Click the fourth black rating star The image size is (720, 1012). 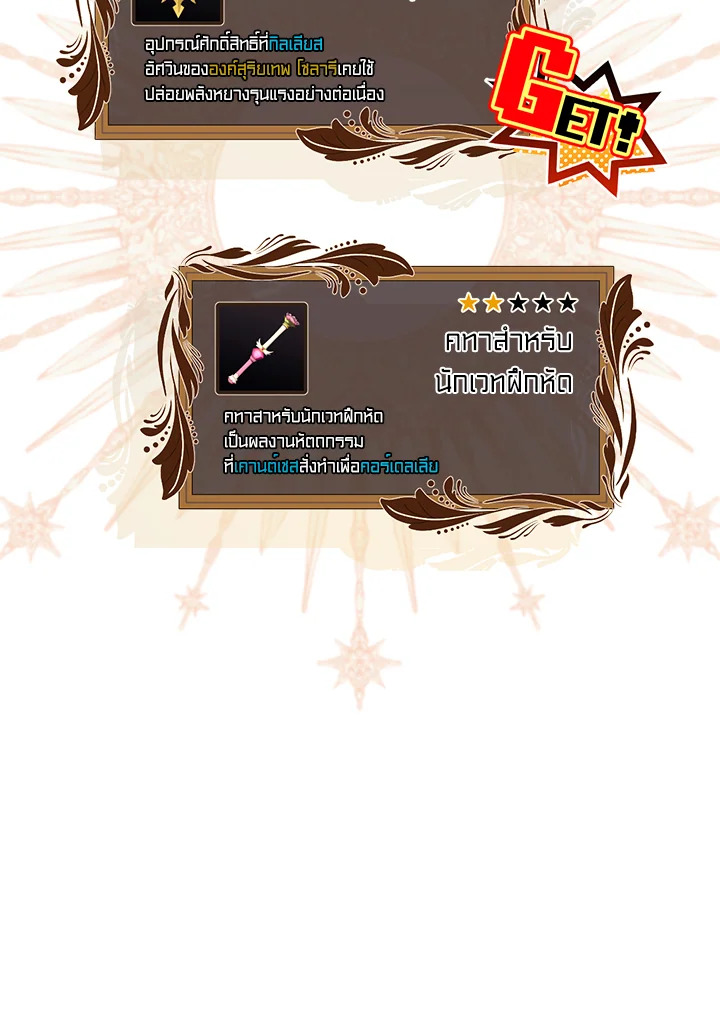point(543,302)
